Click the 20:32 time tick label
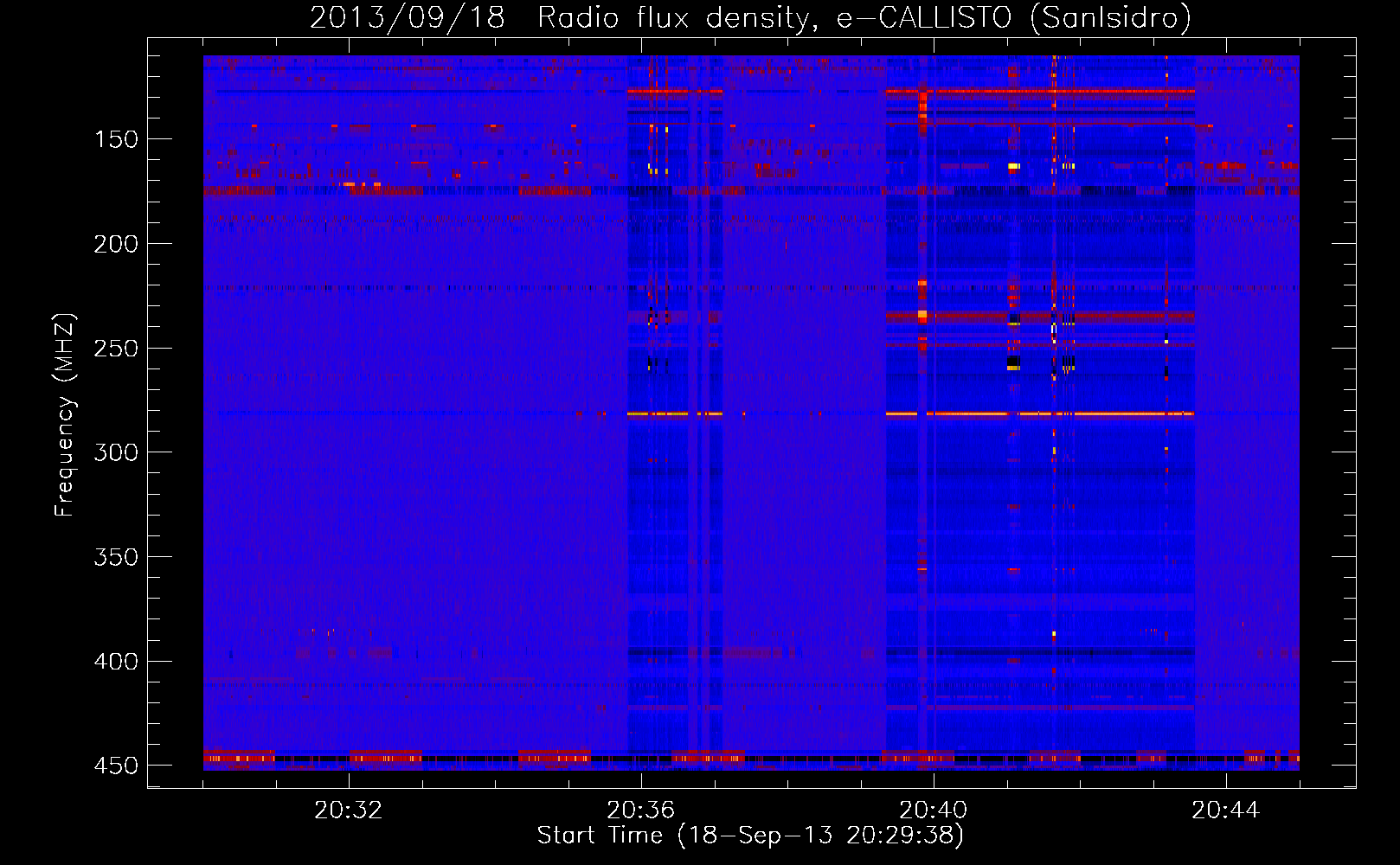 point(348,811)
